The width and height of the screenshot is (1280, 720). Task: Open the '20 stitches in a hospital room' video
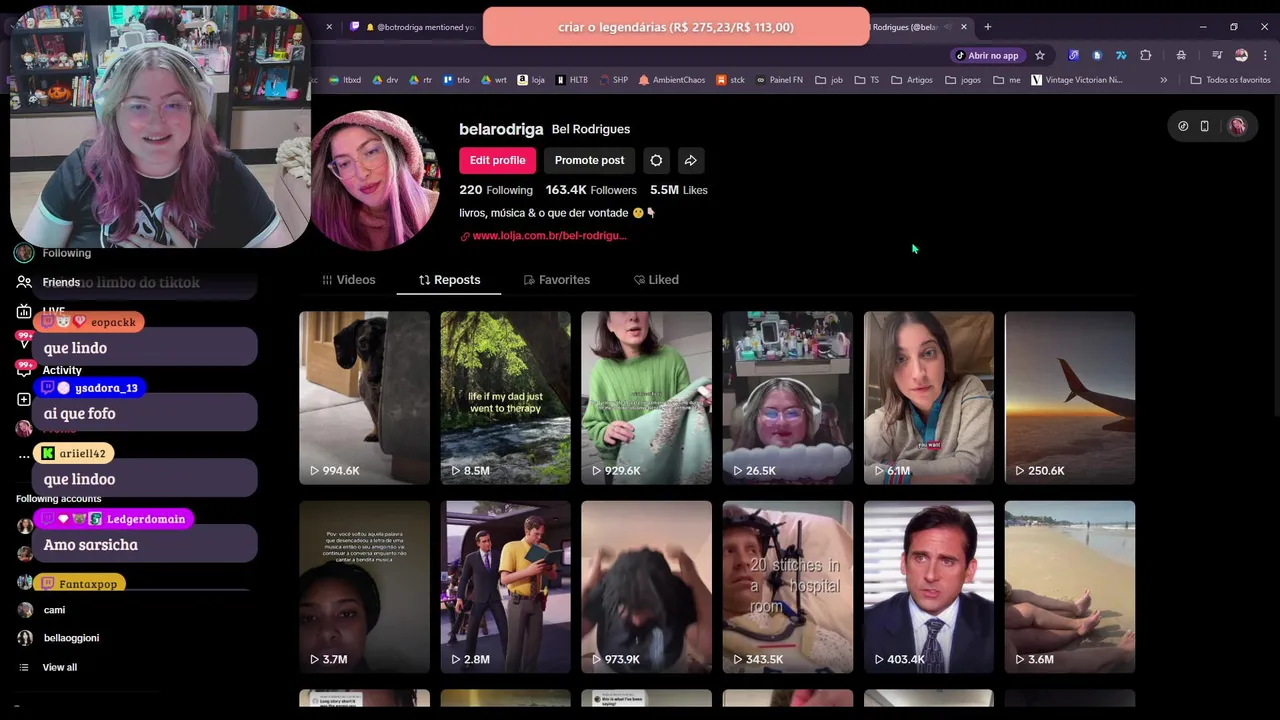click(x=787, y=587)
